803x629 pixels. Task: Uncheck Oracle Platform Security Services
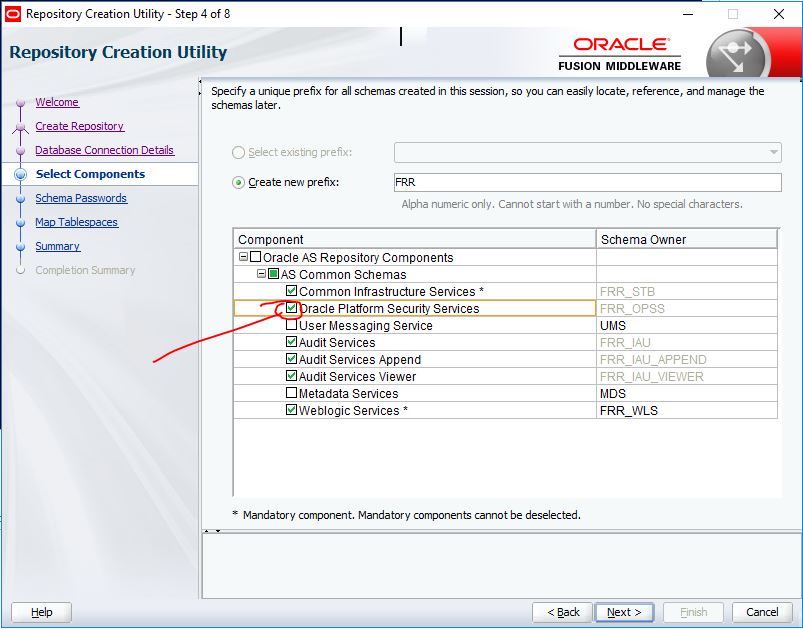(290, 309)
